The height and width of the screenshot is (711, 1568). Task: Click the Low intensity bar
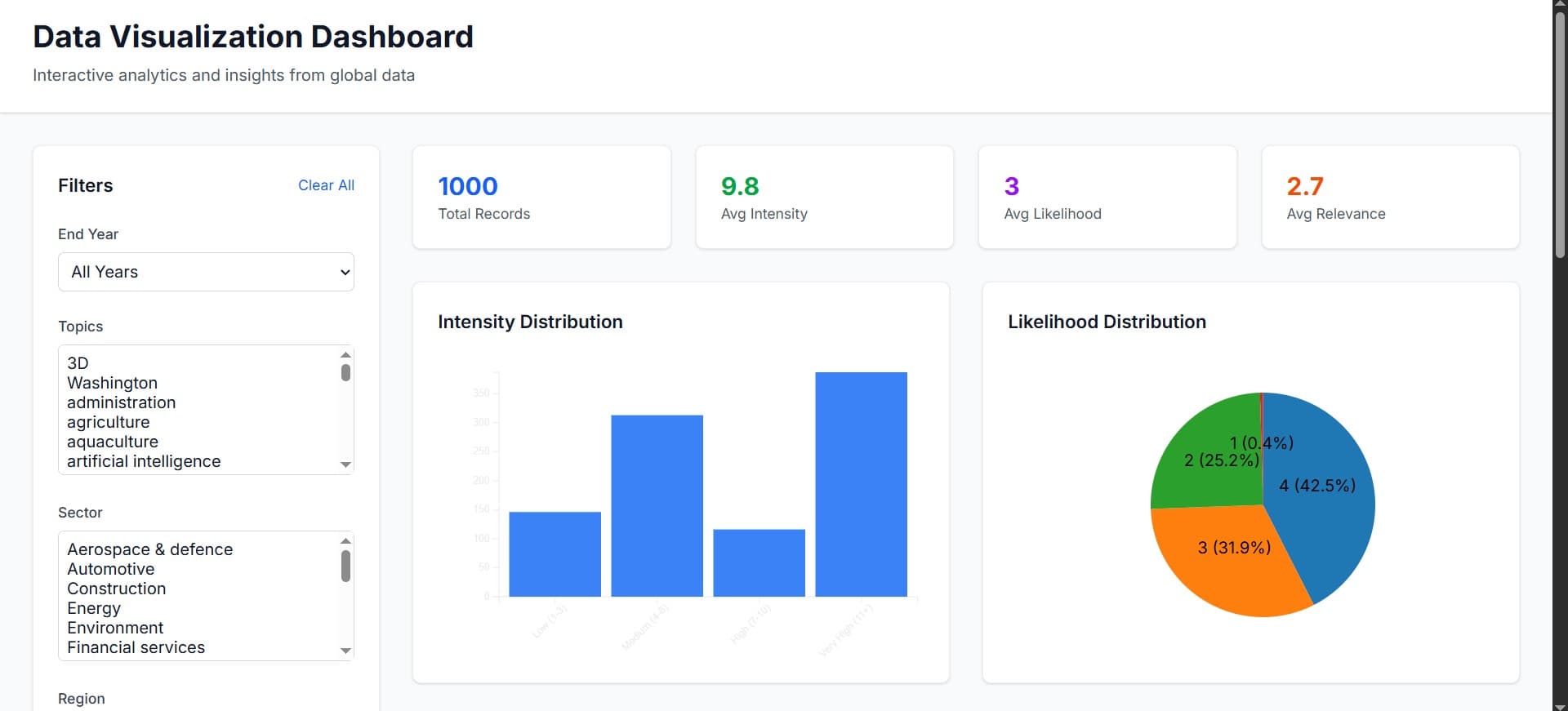pos(555,554)
